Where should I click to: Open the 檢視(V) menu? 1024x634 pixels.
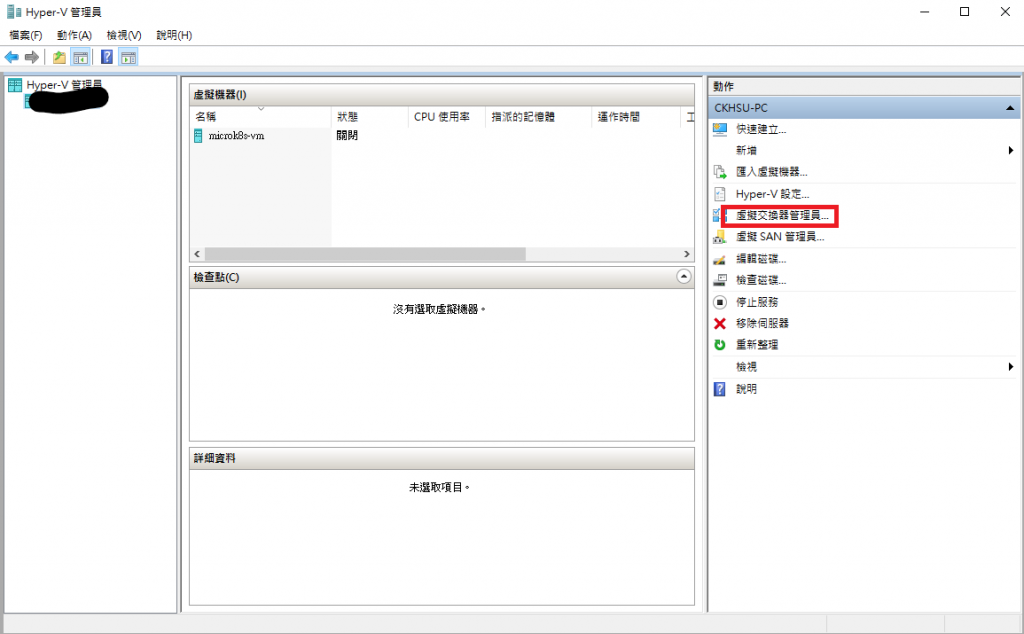pyautogui.click(x=124, y=35)
